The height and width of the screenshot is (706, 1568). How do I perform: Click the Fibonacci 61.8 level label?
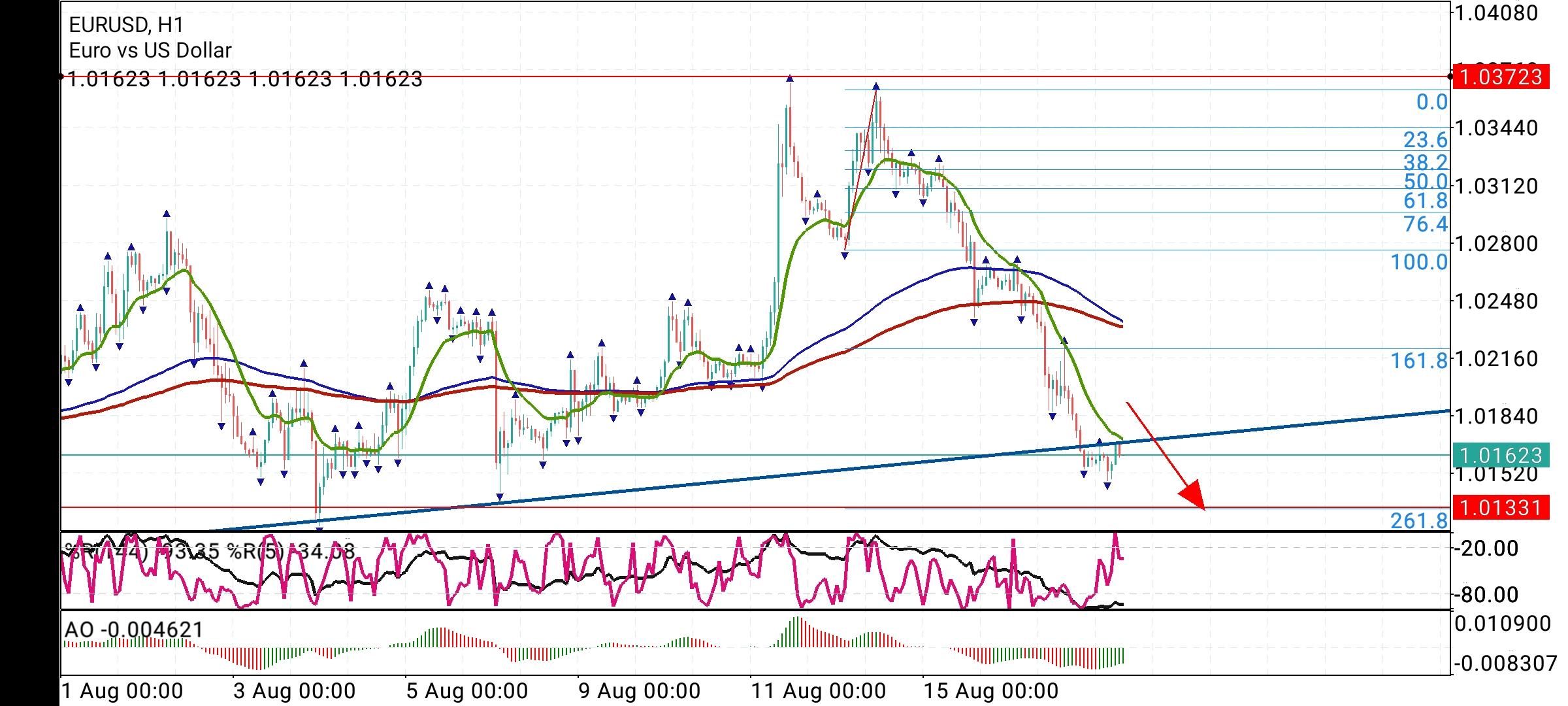point(1426,201)
